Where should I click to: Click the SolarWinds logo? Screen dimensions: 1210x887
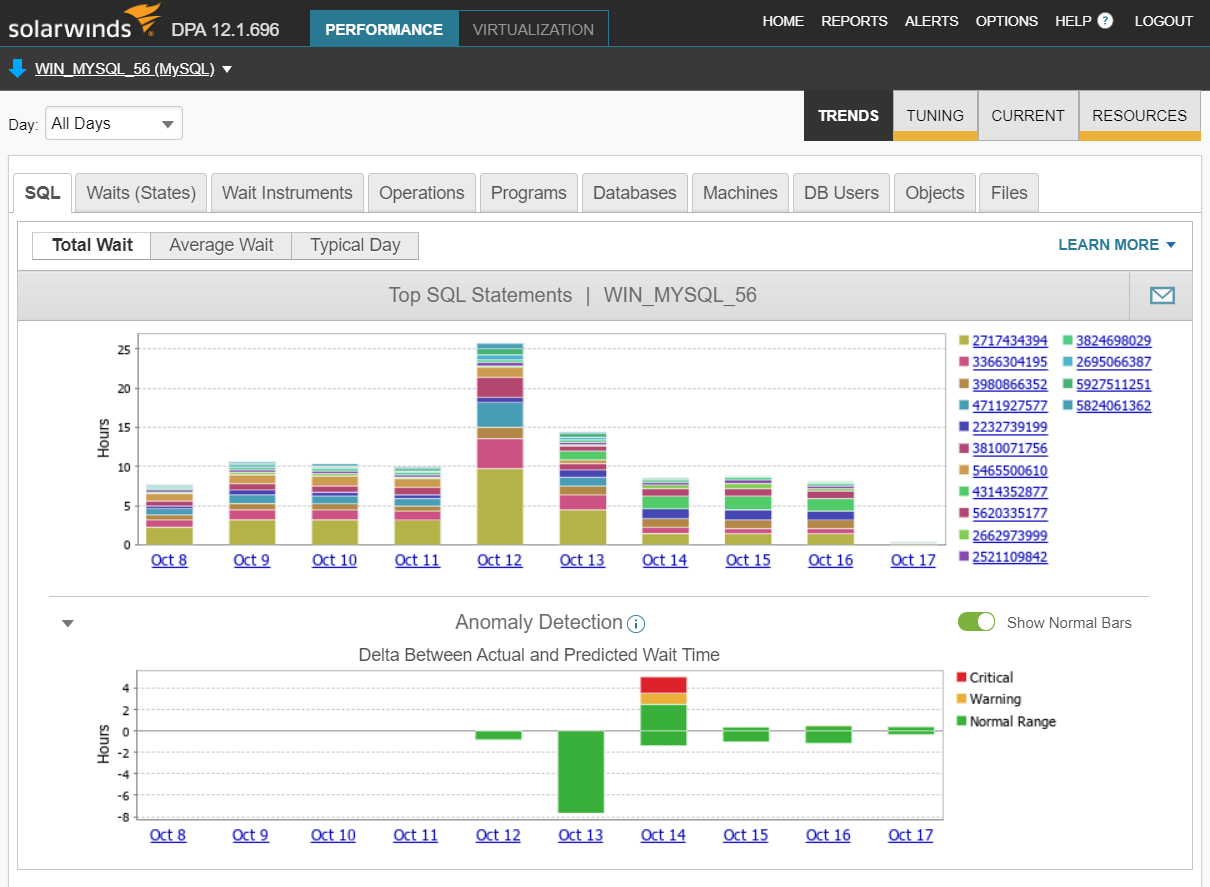[x=85, y=22]
